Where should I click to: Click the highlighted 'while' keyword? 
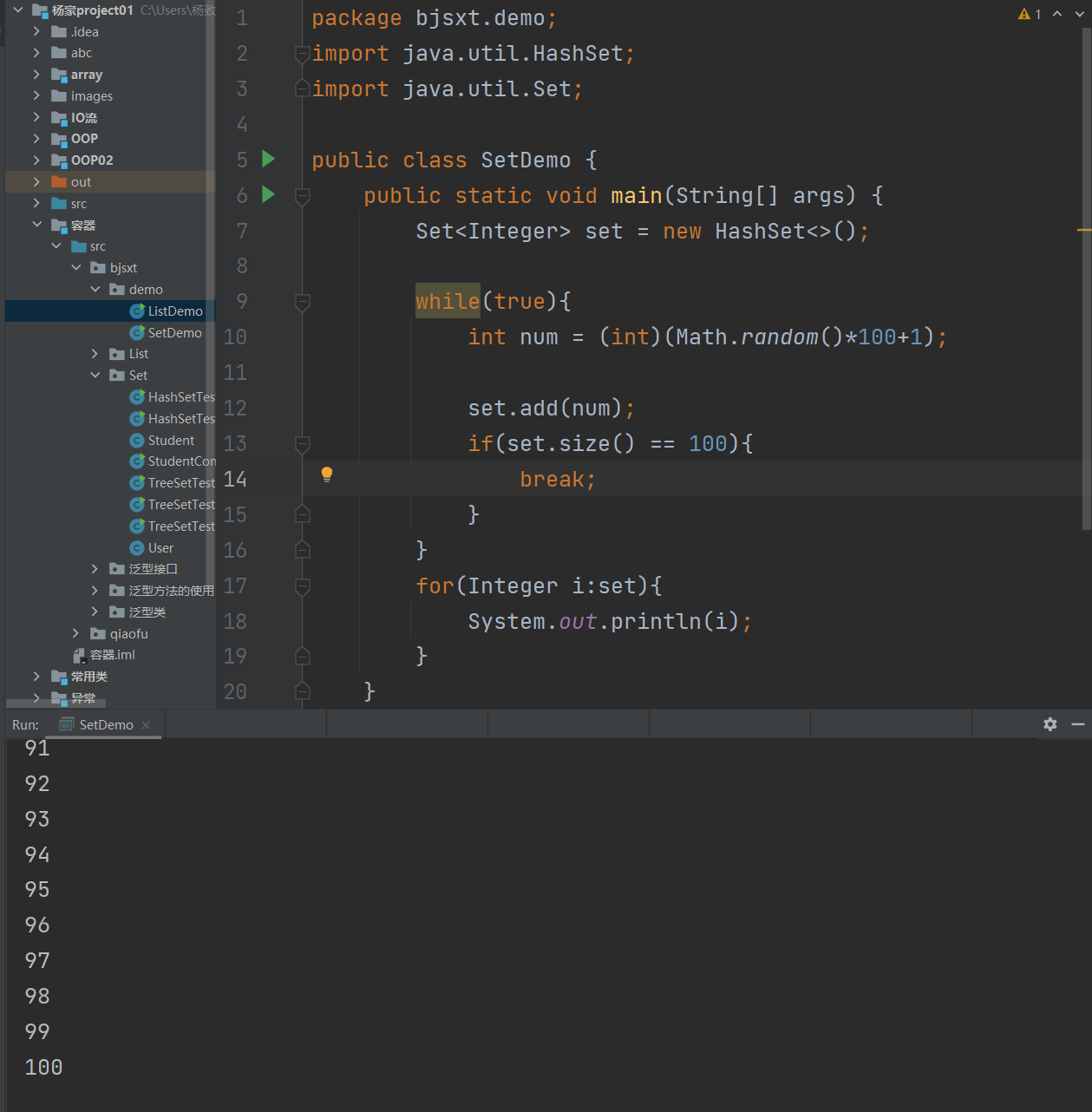coord(448,301)
